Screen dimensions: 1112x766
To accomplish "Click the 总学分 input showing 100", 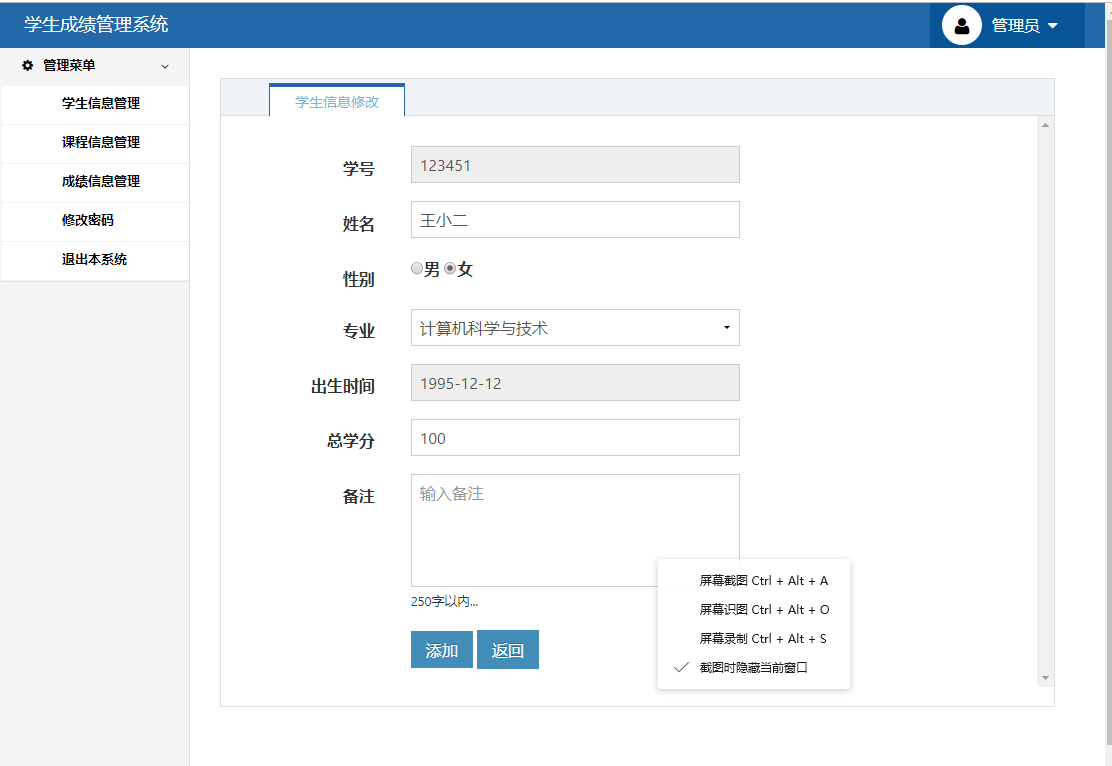I will pyautogui.click(x=575, y=438).
